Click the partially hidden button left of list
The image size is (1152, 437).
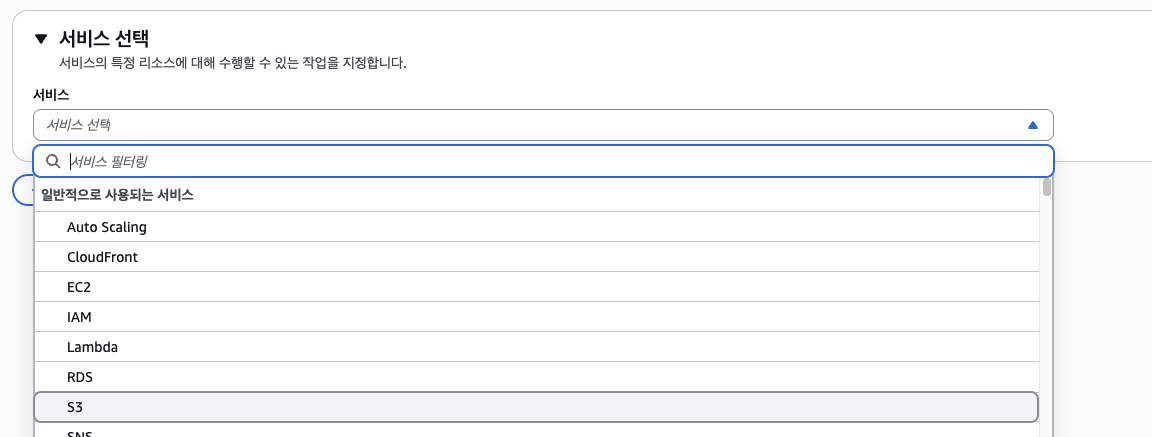click(x=22, y=190)
